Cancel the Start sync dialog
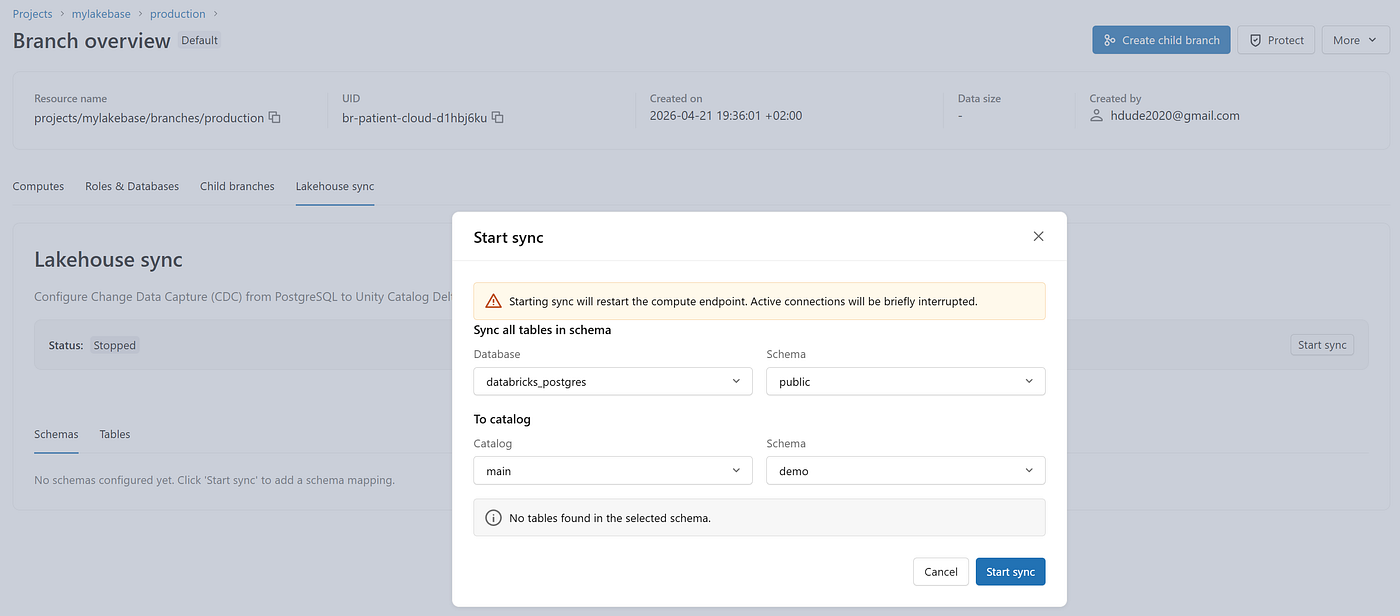Screen dimensions: 1400x616 pos(941,572)
